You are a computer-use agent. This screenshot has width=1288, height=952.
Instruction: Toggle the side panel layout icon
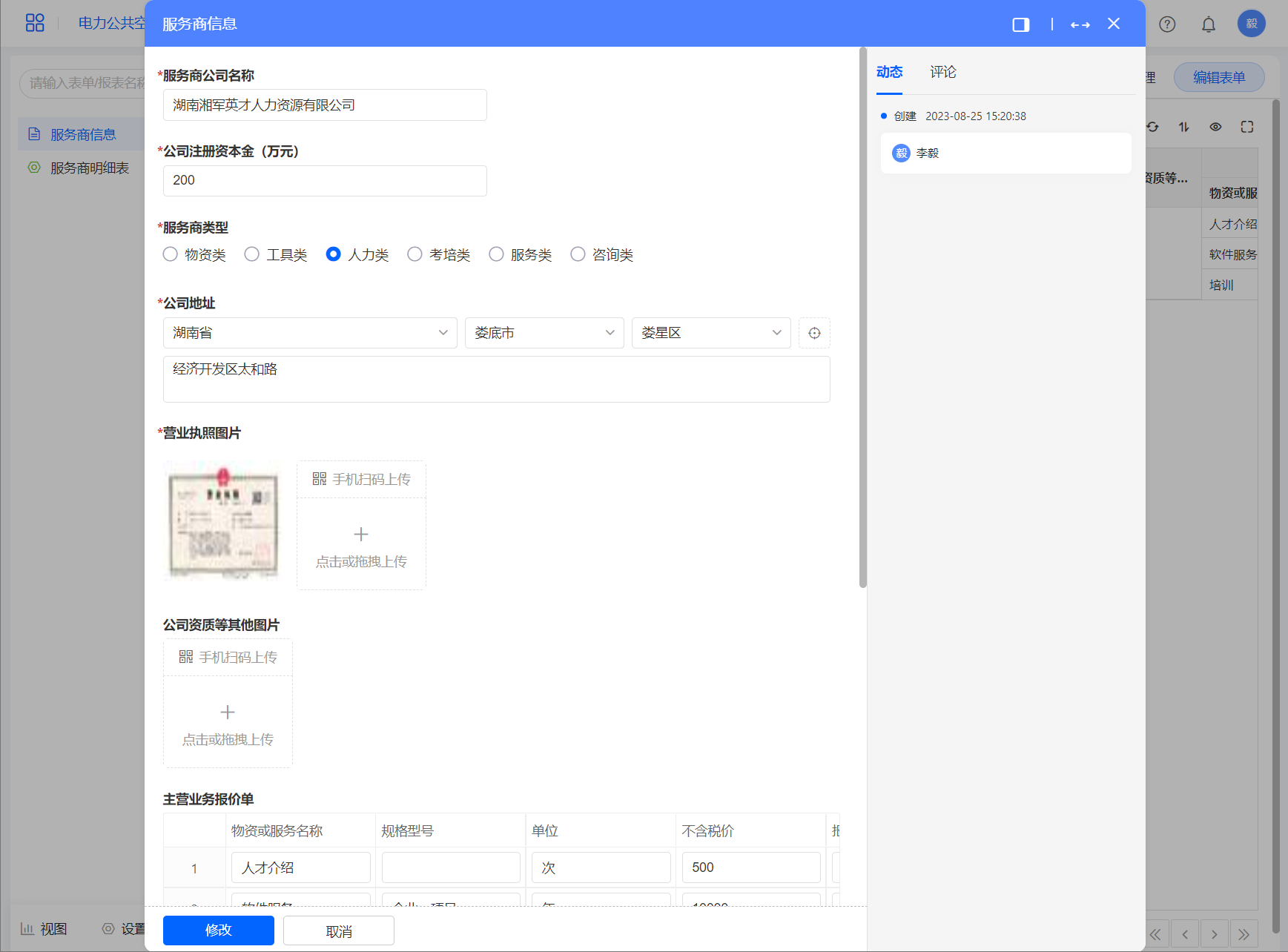pyautogui.click(x=1021, y=24)
